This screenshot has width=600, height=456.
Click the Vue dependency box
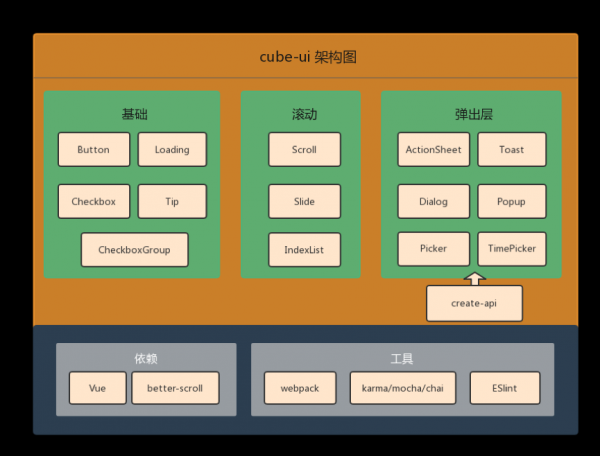point(98,388)
